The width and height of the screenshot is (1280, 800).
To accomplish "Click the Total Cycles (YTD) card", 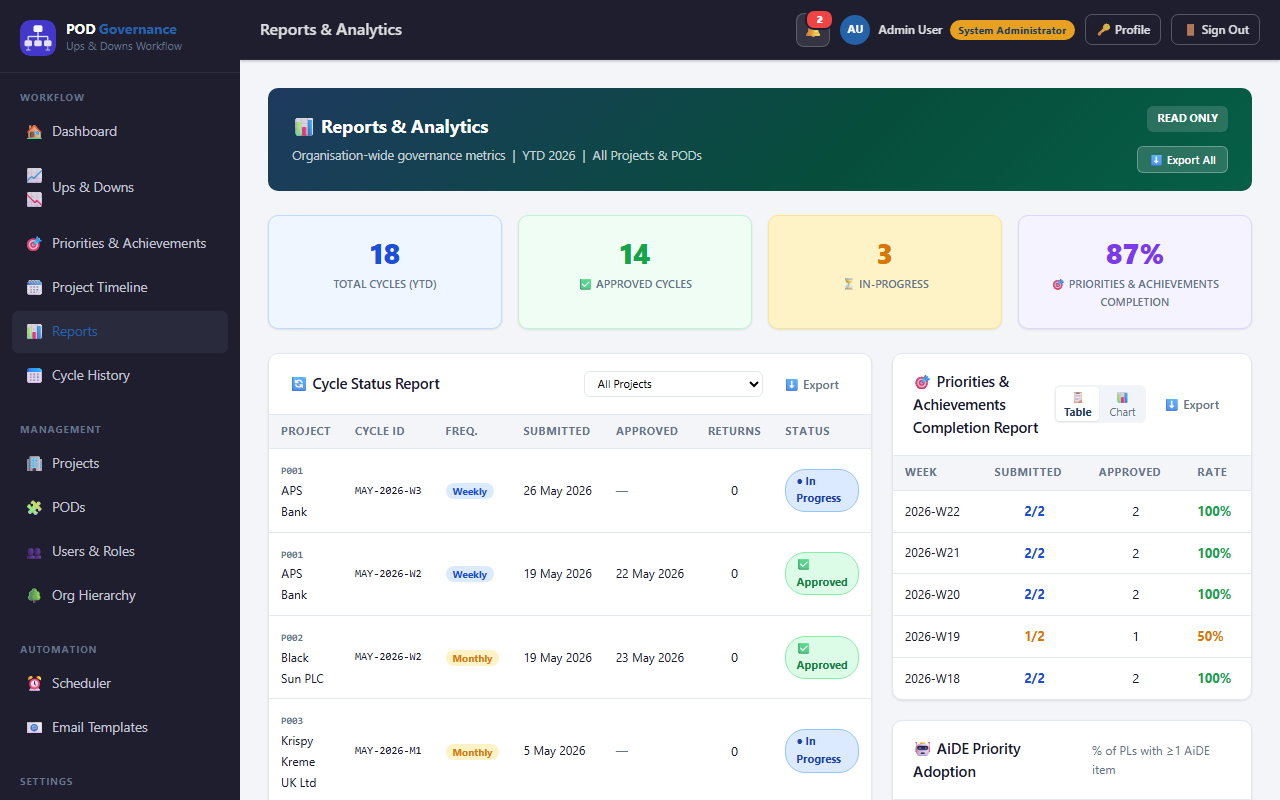I will pyautogui.click(x=385, y=272).
